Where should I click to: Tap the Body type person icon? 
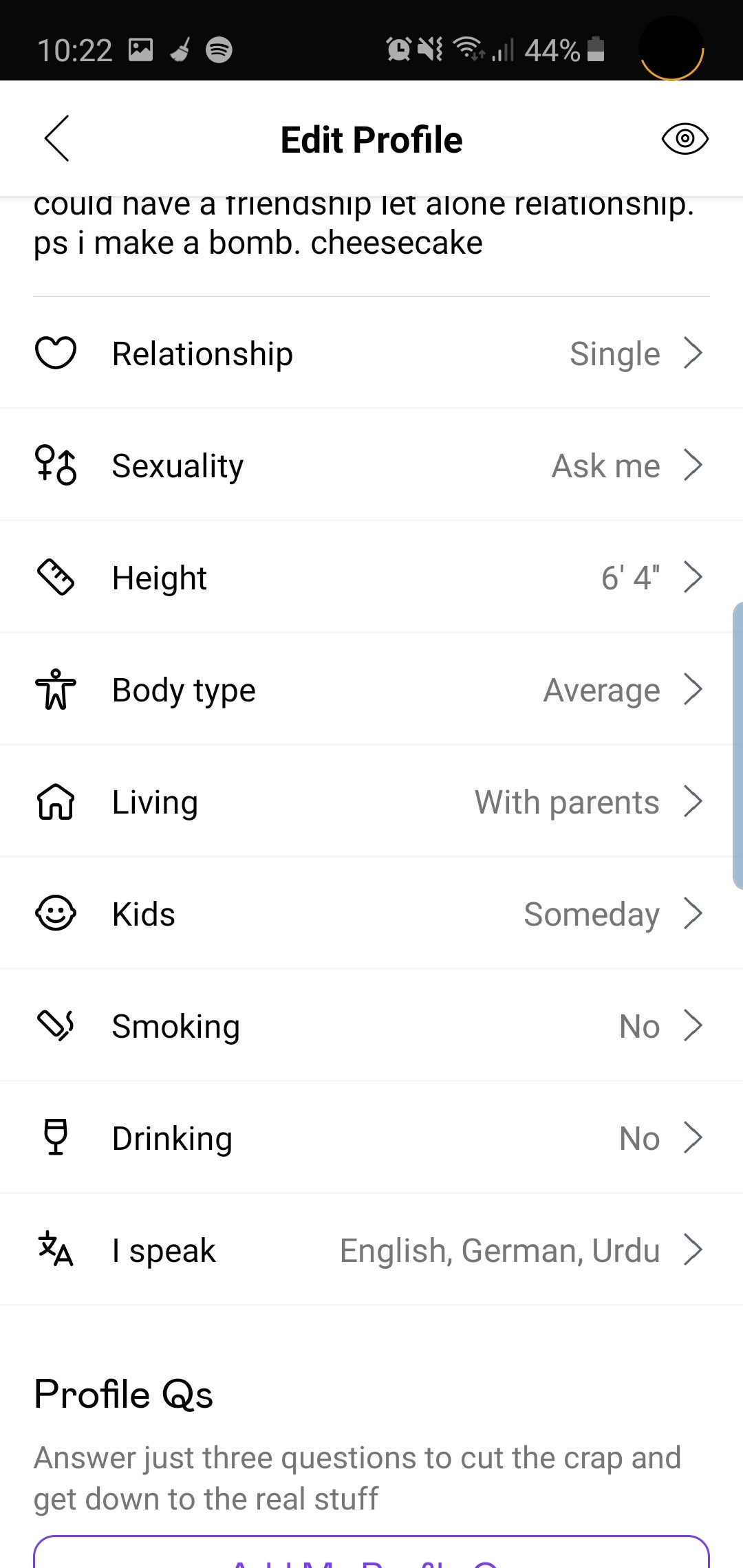[x=56, y=689]
